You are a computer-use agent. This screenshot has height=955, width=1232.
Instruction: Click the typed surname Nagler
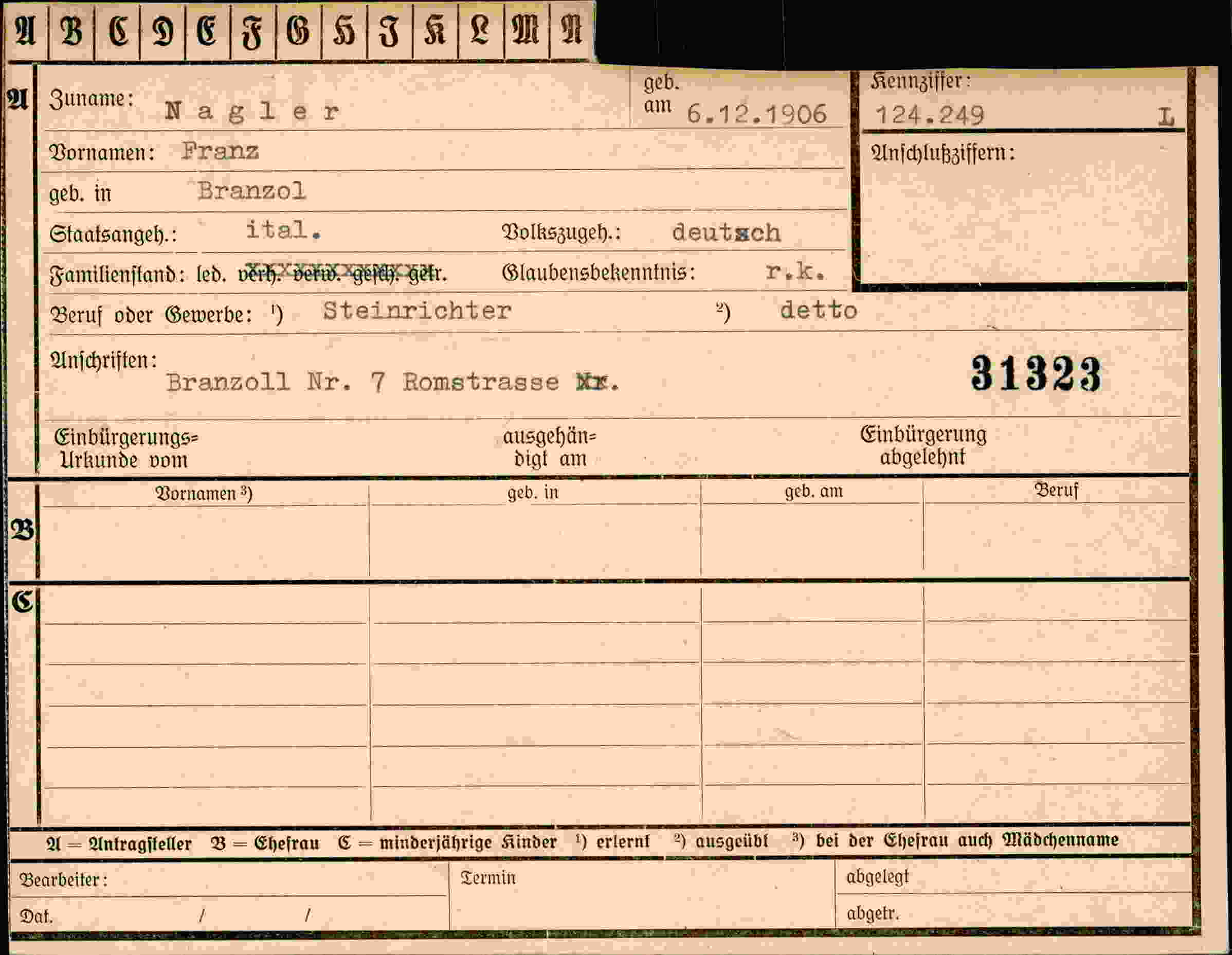(252, 112)
